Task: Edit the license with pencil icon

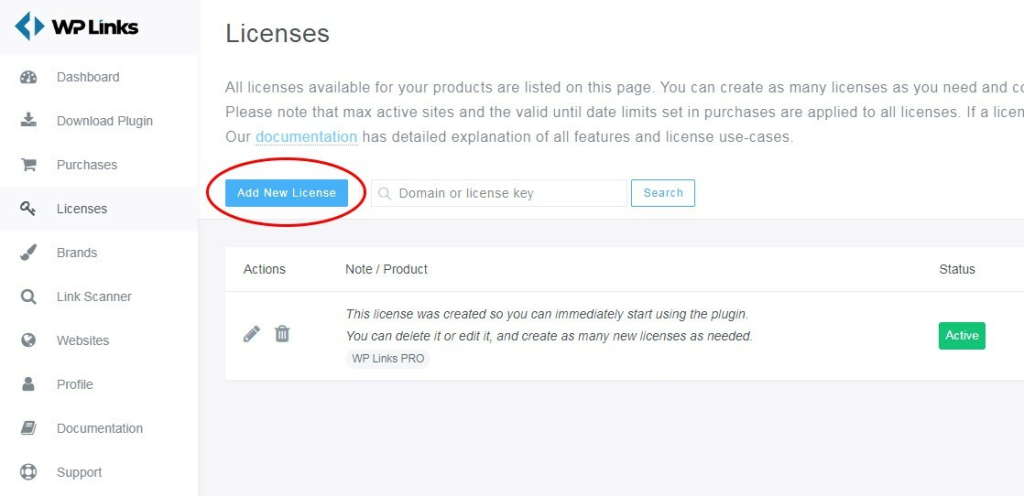Action: click(x=251, y=334)
